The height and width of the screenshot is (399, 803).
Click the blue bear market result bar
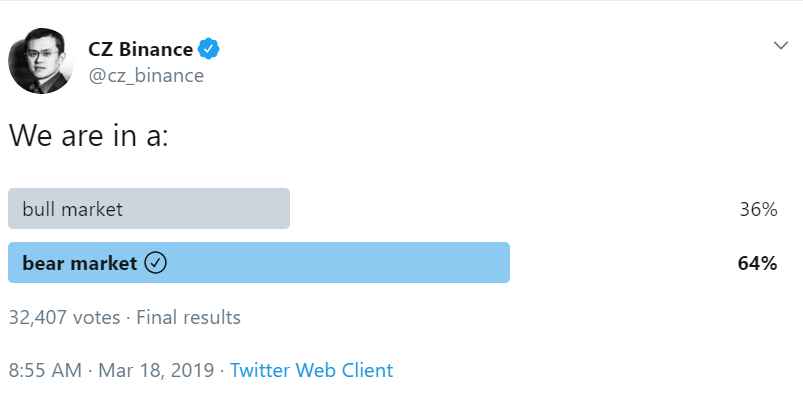click(259, 263)
